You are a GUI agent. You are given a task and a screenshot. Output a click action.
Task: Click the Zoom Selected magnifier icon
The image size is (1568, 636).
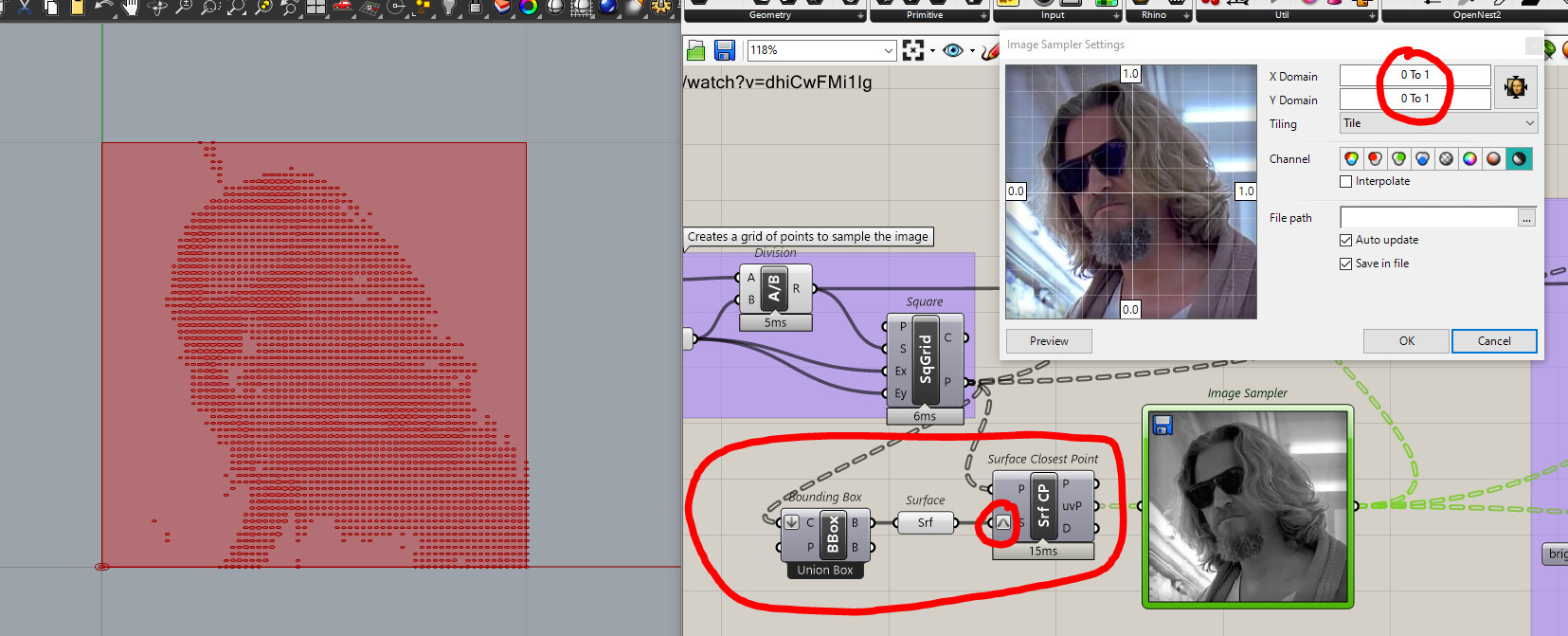263,6
